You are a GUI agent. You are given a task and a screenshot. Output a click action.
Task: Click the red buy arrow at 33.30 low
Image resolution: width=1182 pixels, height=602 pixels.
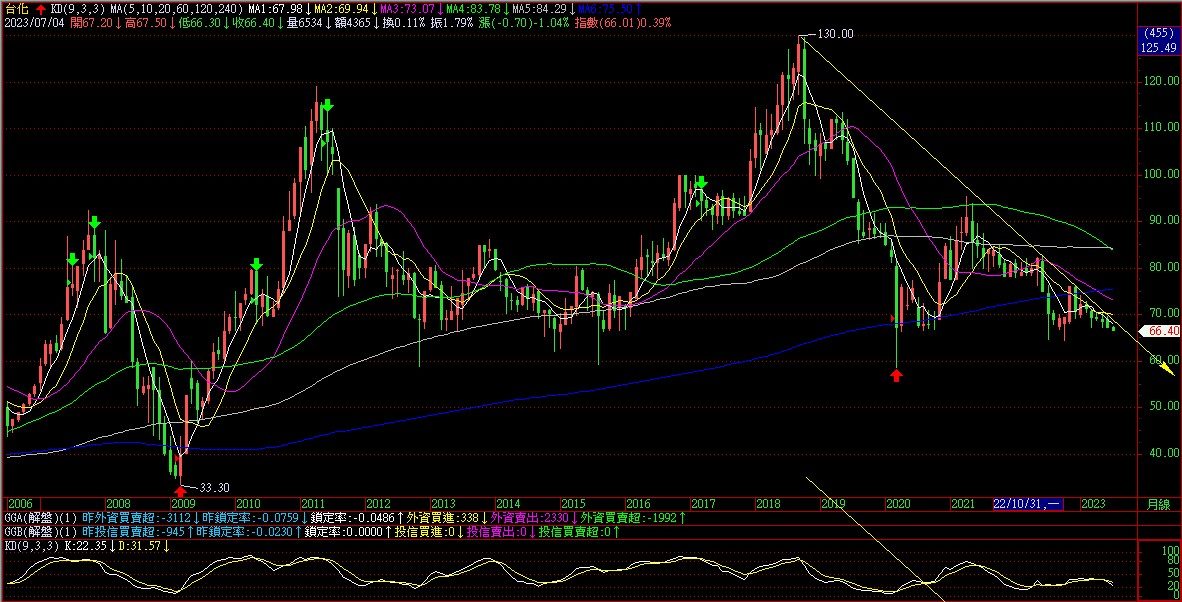tap(180, 491)
